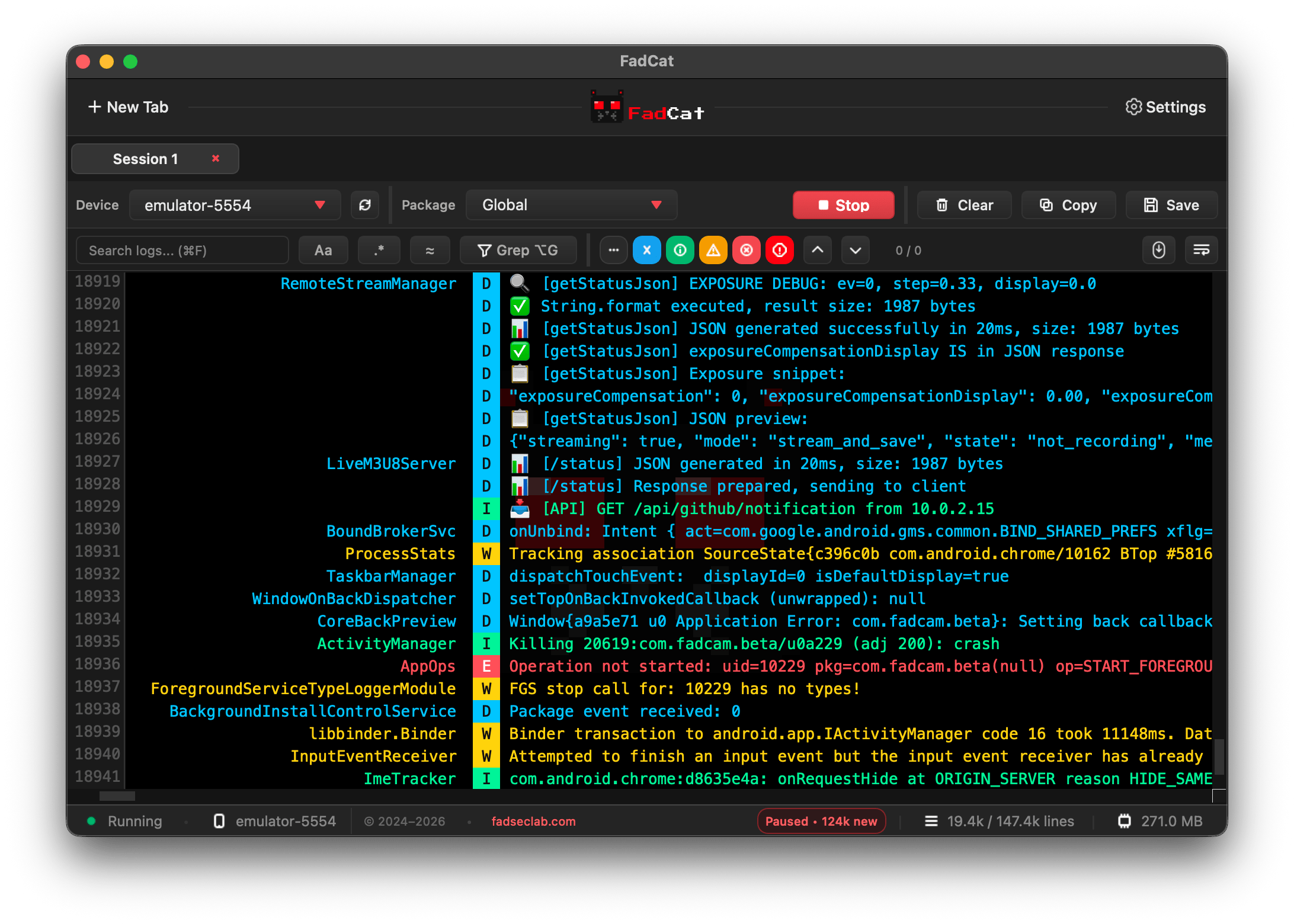1294x924 pixels.
Task: Select the BoundBrokerSvc log tag
Action: [391, 531]
